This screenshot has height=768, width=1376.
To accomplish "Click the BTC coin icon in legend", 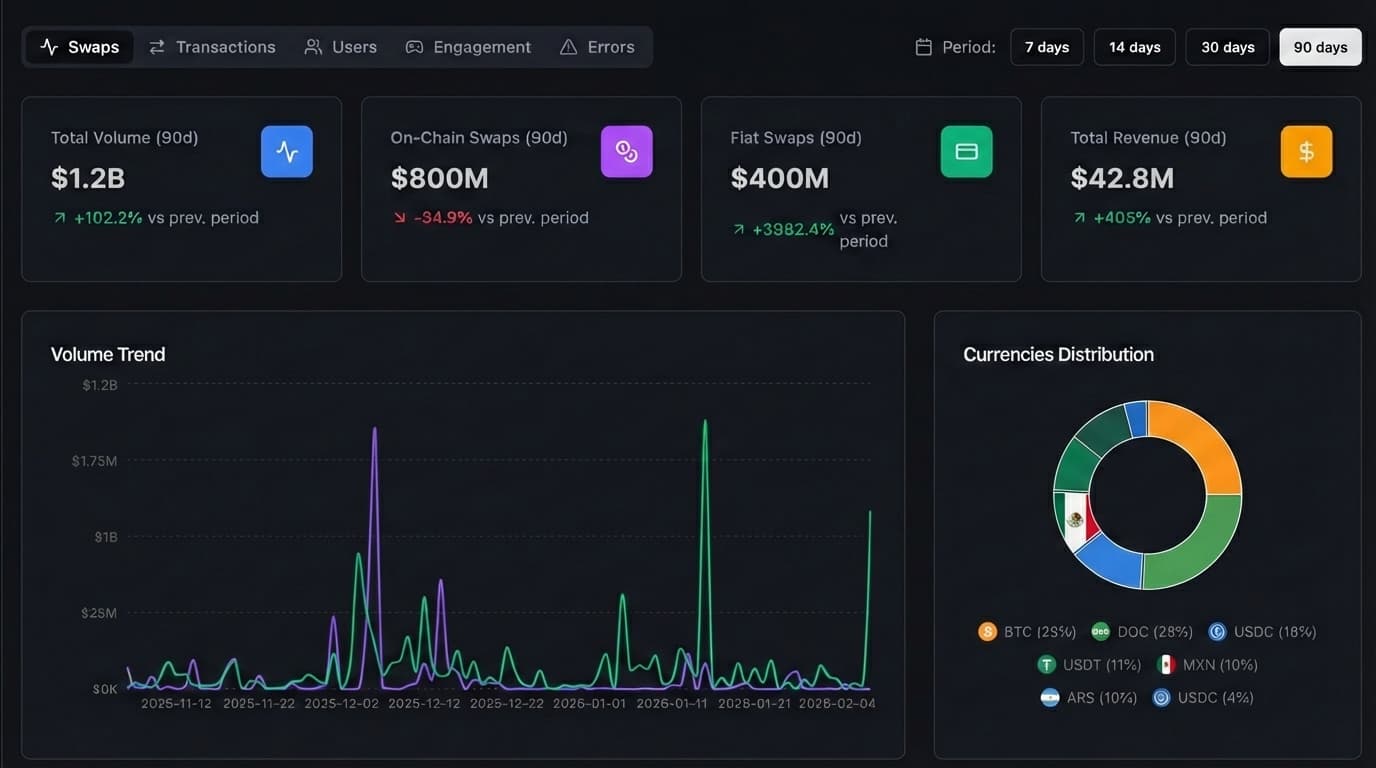I will click(x=988, y=632).
